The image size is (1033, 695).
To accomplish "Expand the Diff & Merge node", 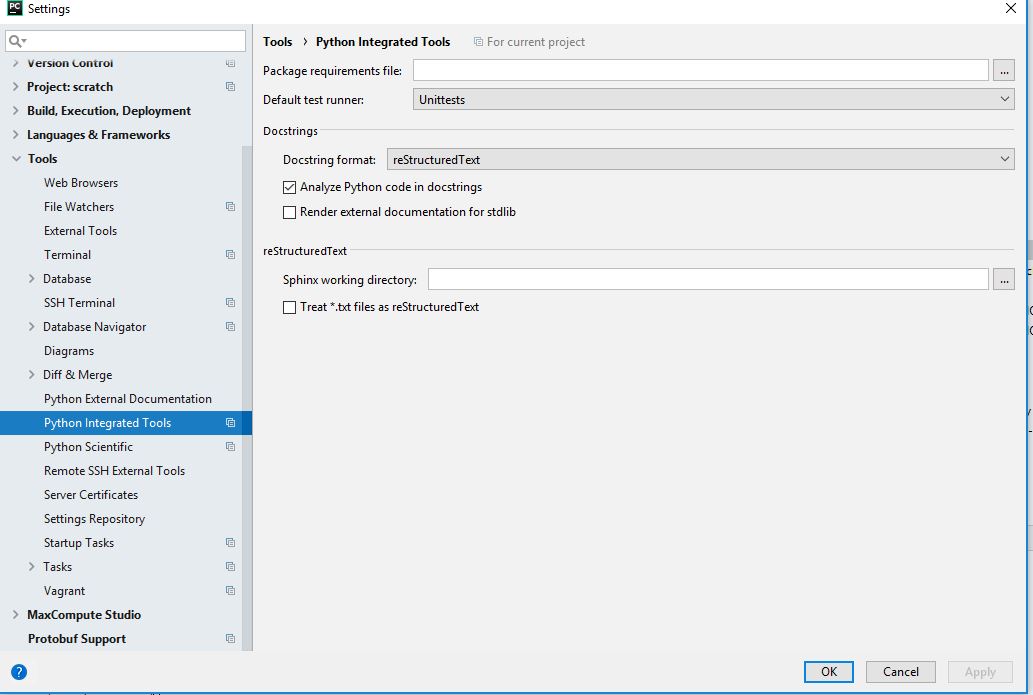I will coord(31,375).
